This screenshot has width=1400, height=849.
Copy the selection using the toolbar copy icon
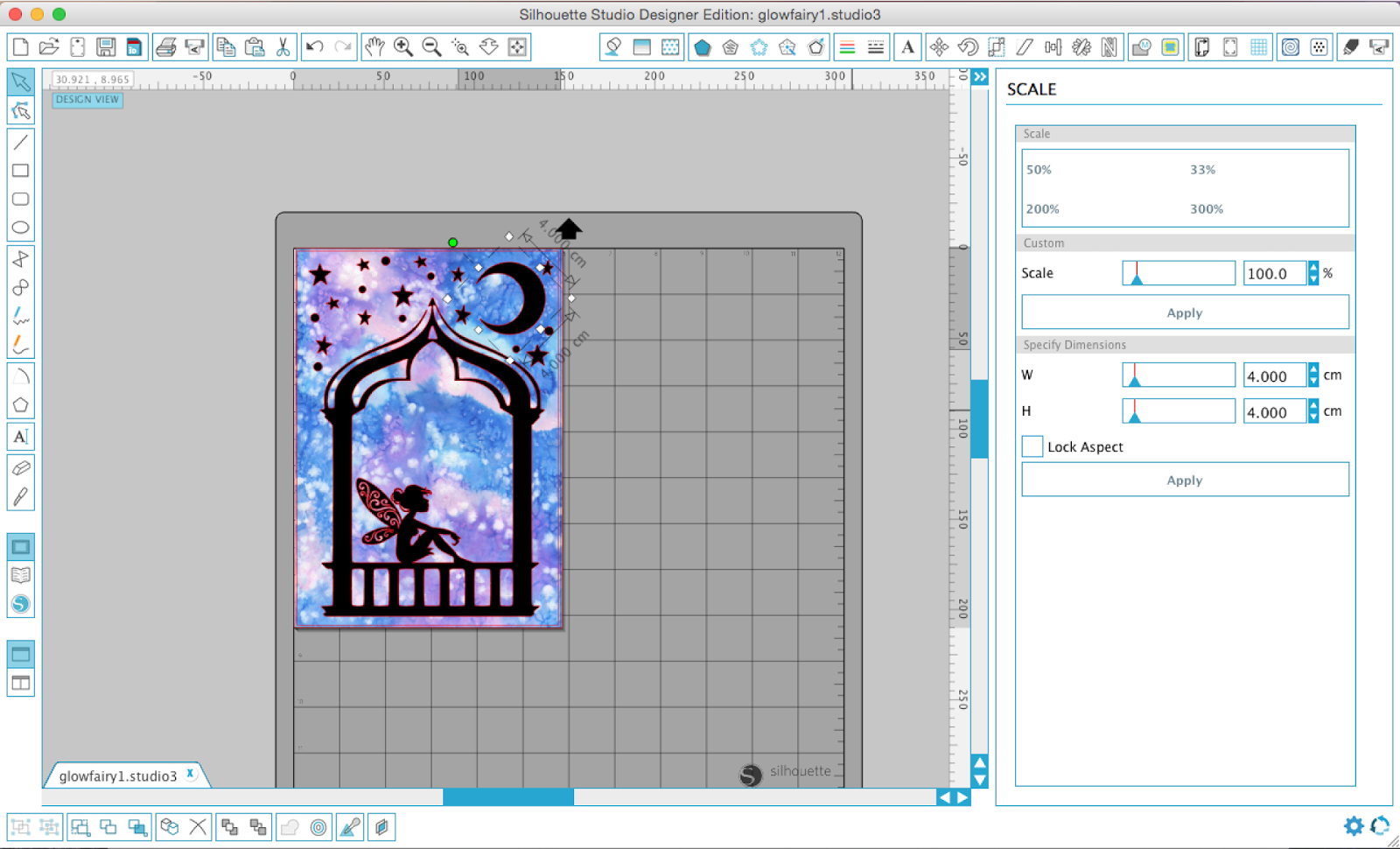226,47
